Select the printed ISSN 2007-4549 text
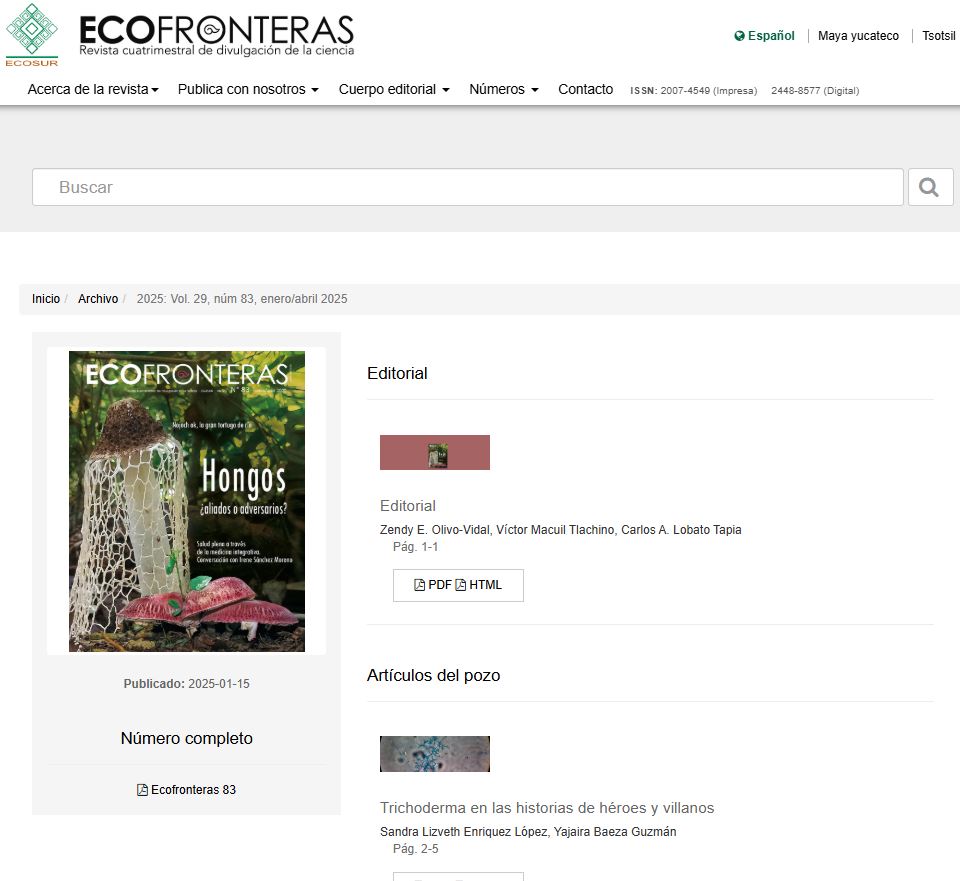The image size is (960, 881). (694, 91)
